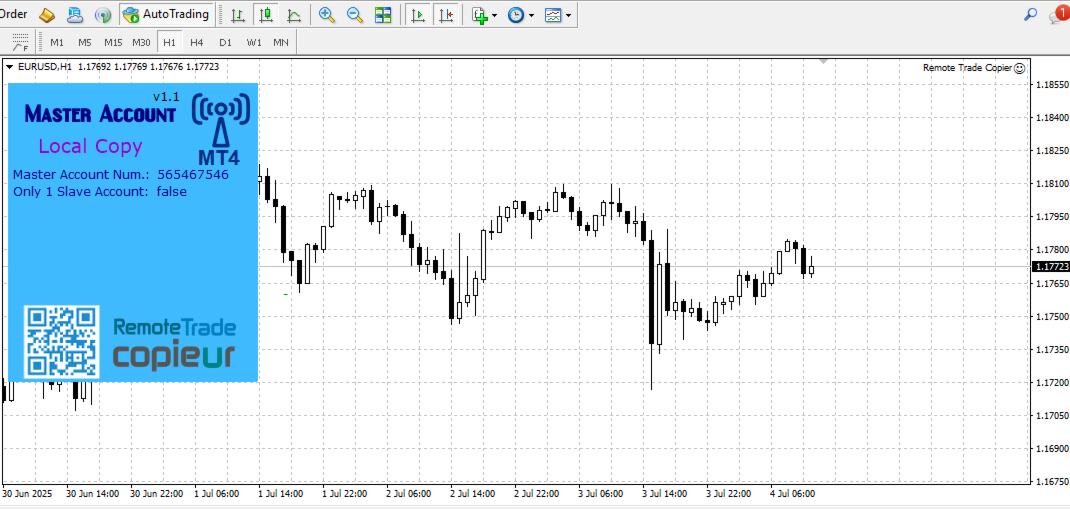Screen dimensions: 1070x509
Task: Click the 1.18100 price scale label
Action: tap(1052, 184)
